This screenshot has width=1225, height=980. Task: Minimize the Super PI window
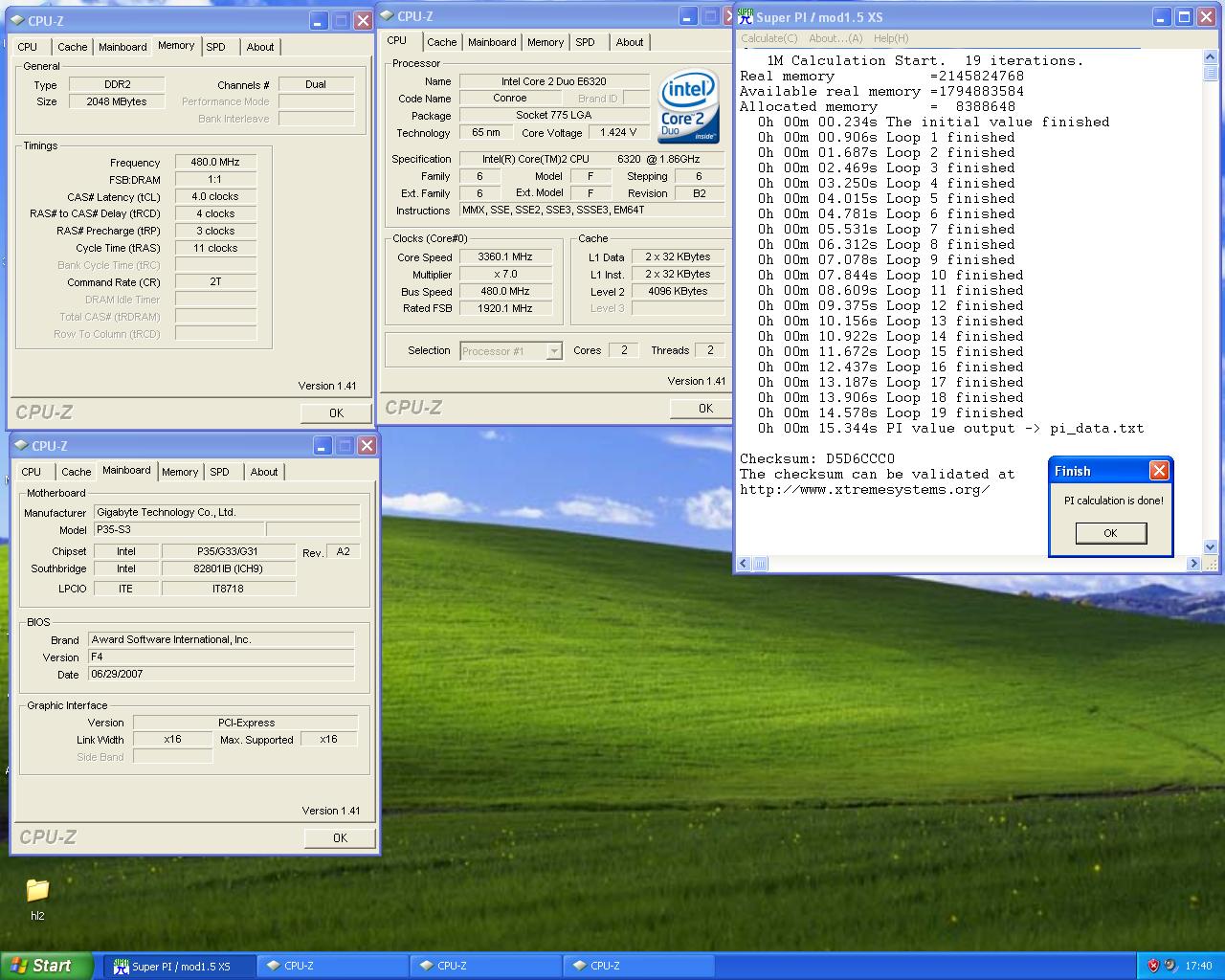pos(1161,16)
